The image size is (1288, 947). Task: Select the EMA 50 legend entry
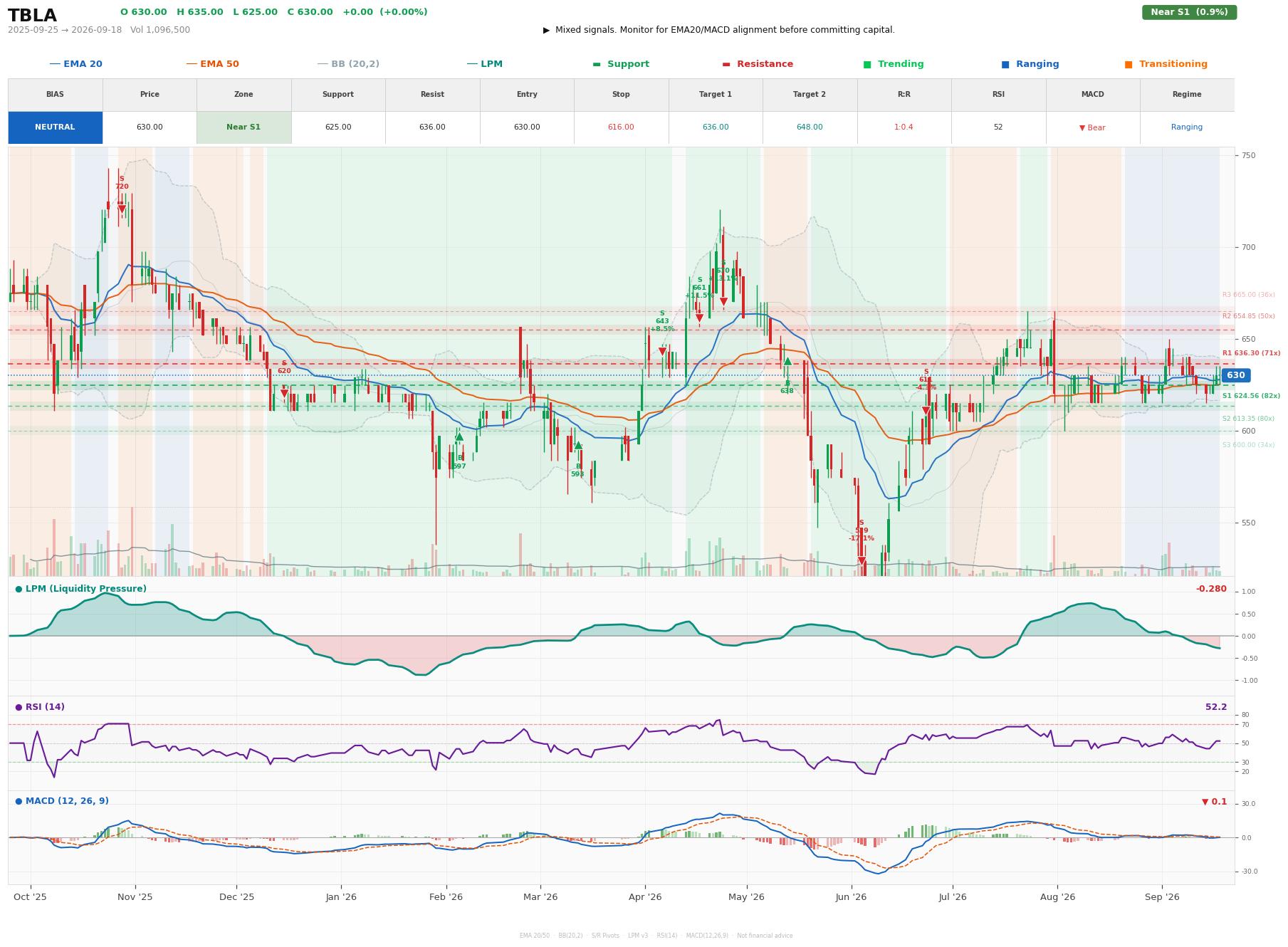point(212,64)
